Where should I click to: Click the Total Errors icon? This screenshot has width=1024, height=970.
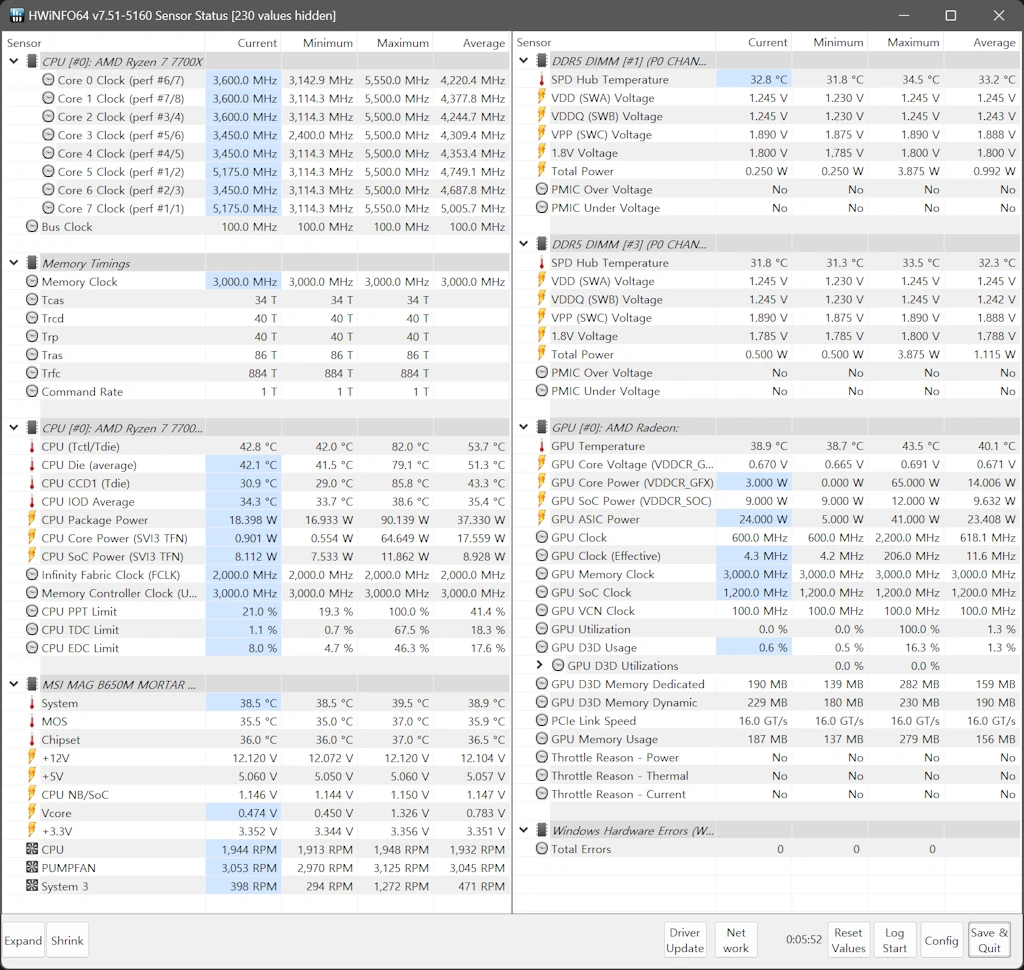[x=541, y=849]
